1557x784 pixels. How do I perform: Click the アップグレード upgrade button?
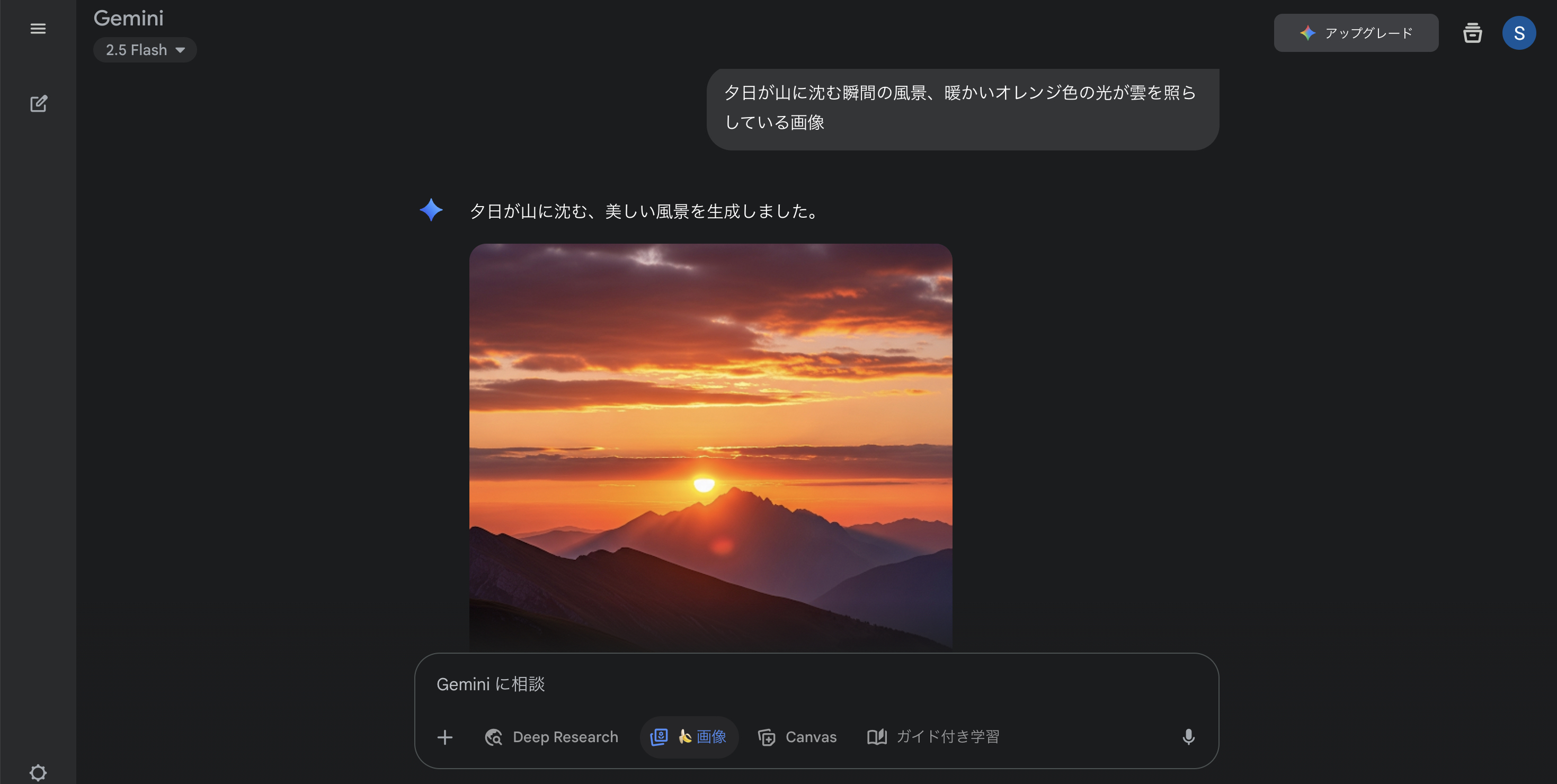click(1356, 33)
